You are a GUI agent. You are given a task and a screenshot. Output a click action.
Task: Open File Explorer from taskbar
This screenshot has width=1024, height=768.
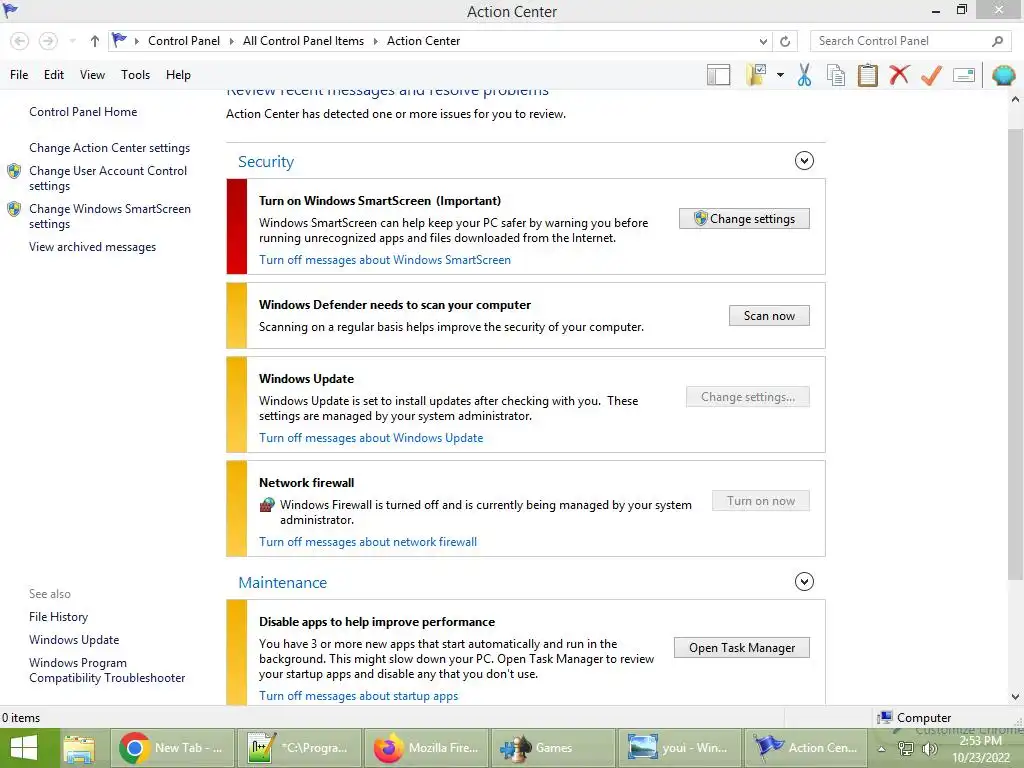click(79, 748)
